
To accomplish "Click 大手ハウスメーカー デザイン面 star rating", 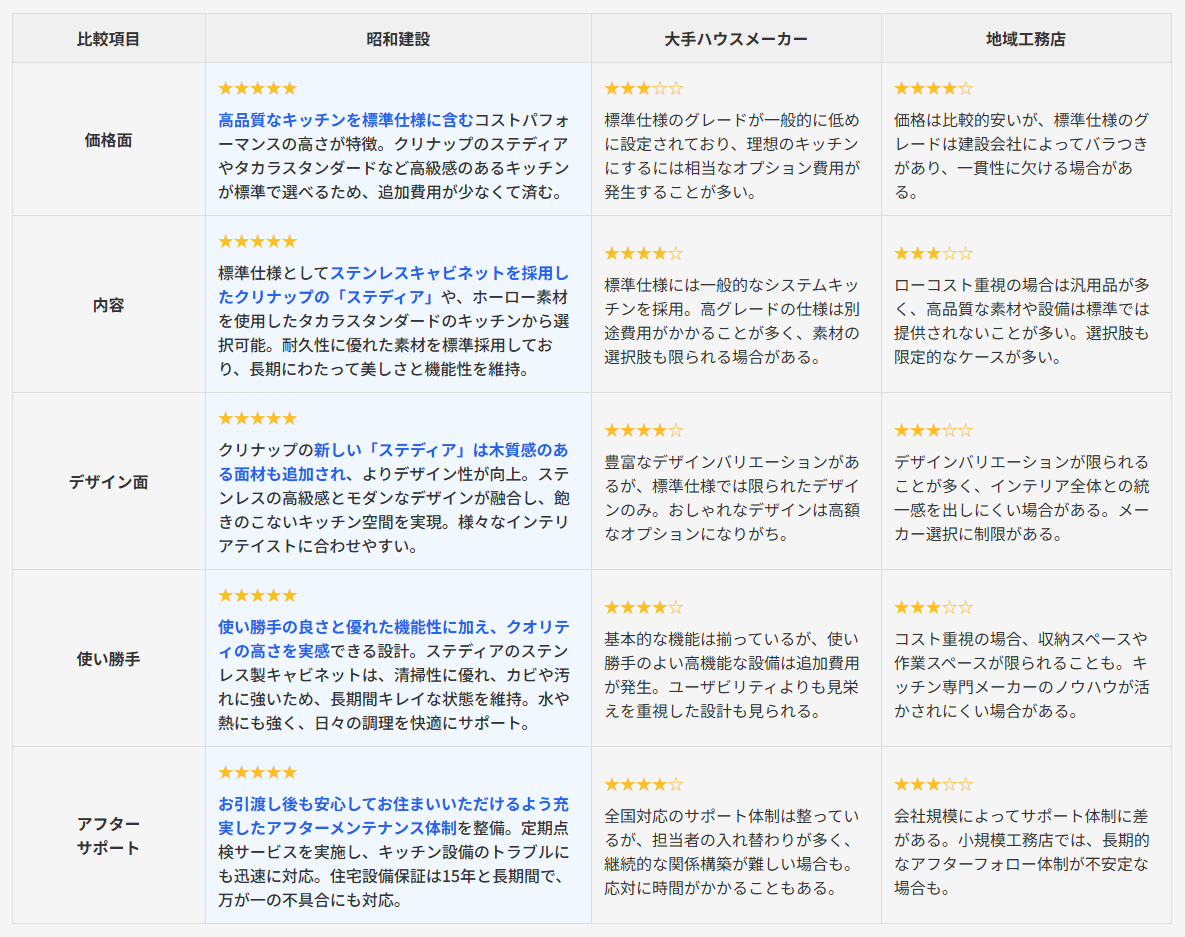I will [643, 431].
